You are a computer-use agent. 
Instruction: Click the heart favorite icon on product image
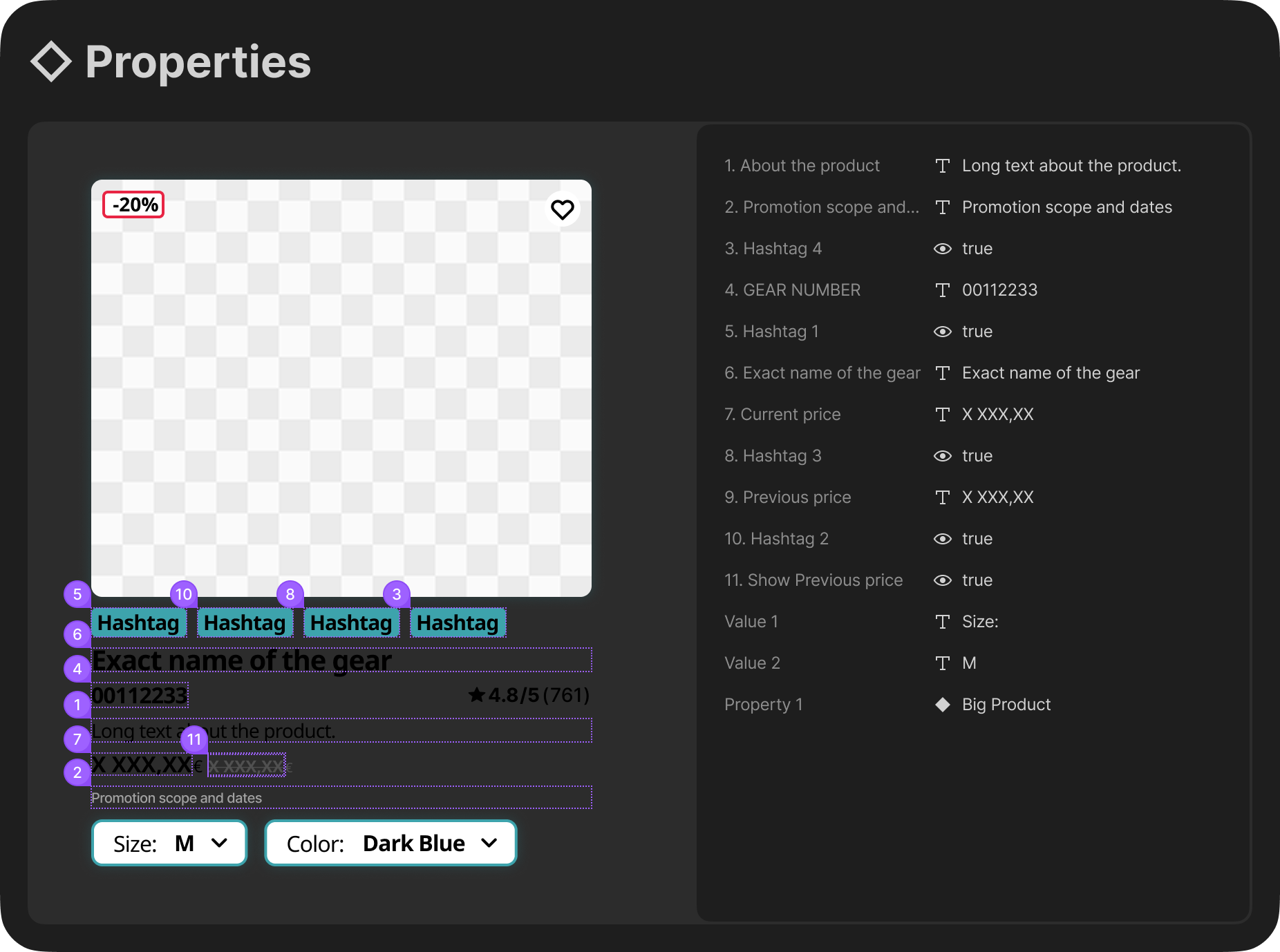(x=562, y=209)
